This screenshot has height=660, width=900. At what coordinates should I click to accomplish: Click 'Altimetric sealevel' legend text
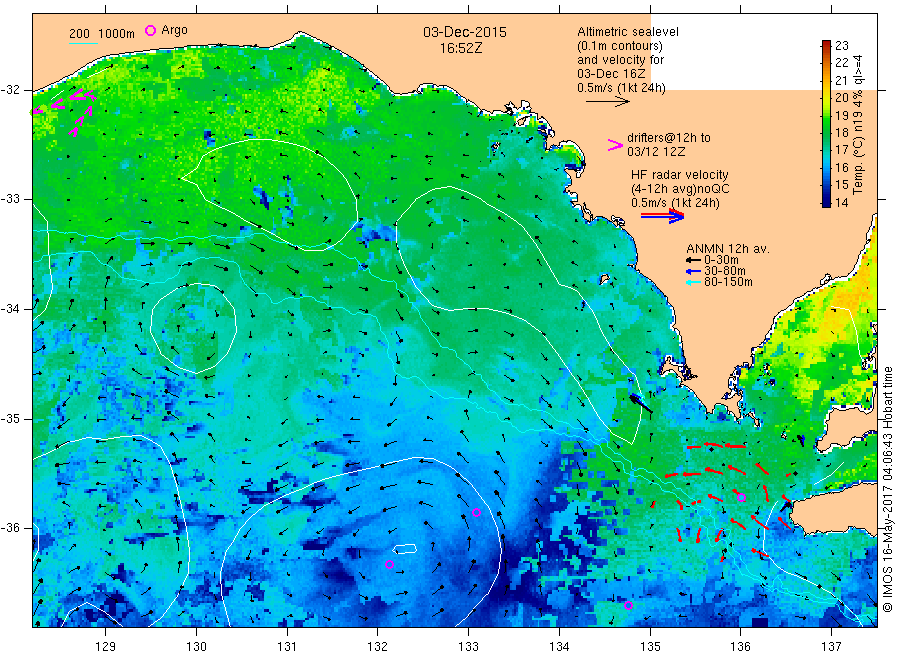628,32
